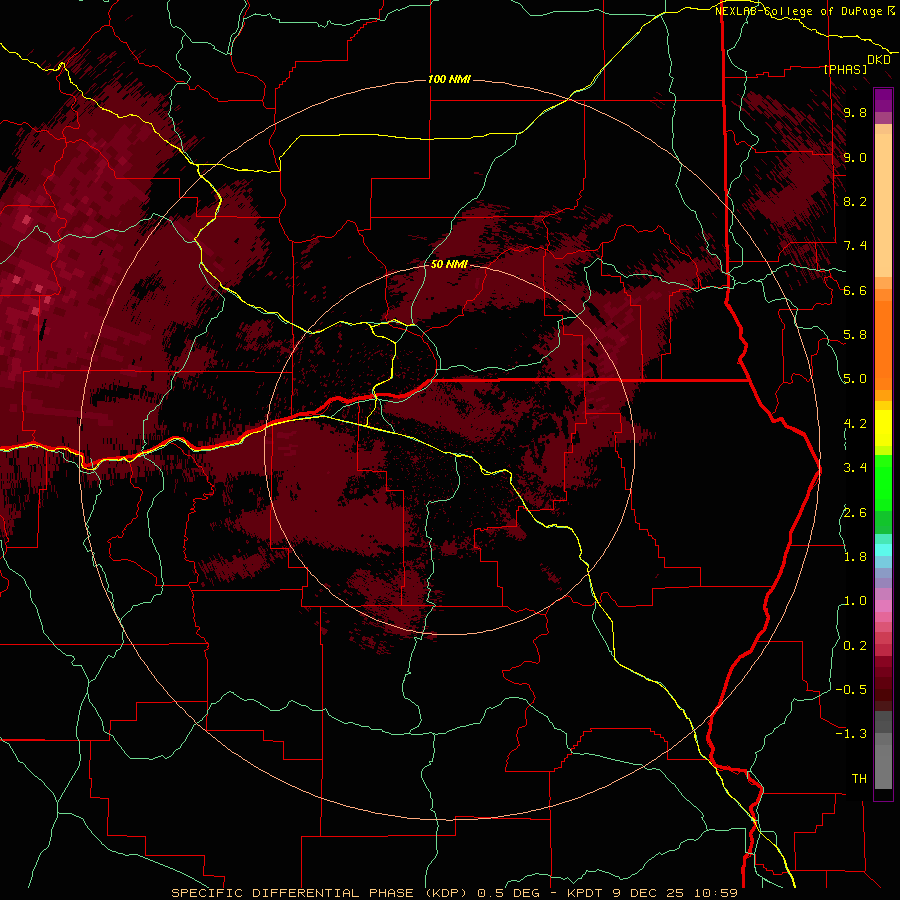Select the 2.6 value on color scale
The height and width of the screenshot is (900, 900).
click(855, 512)
